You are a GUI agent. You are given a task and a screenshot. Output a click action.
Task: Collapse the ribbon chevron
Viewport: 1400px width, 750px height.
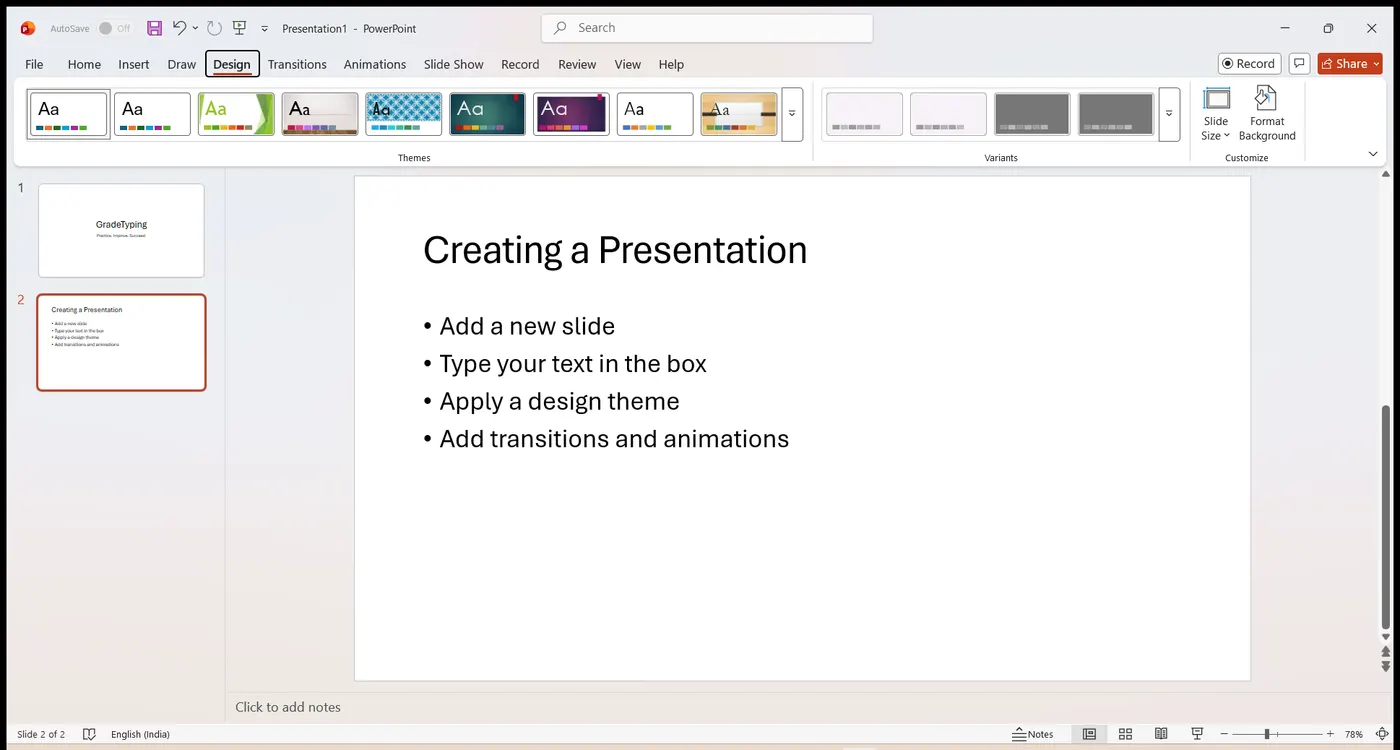pos(1373,154)
